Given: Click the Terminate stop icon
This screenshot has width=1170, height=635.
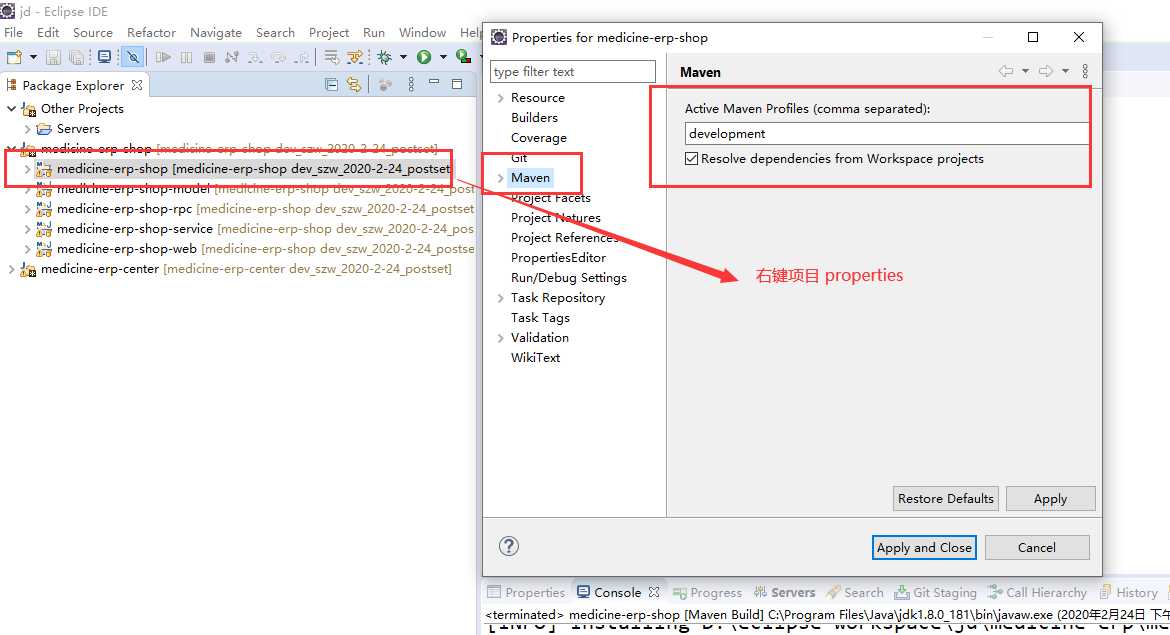Looking at the screenshot, I should click(x=209, y=57).
